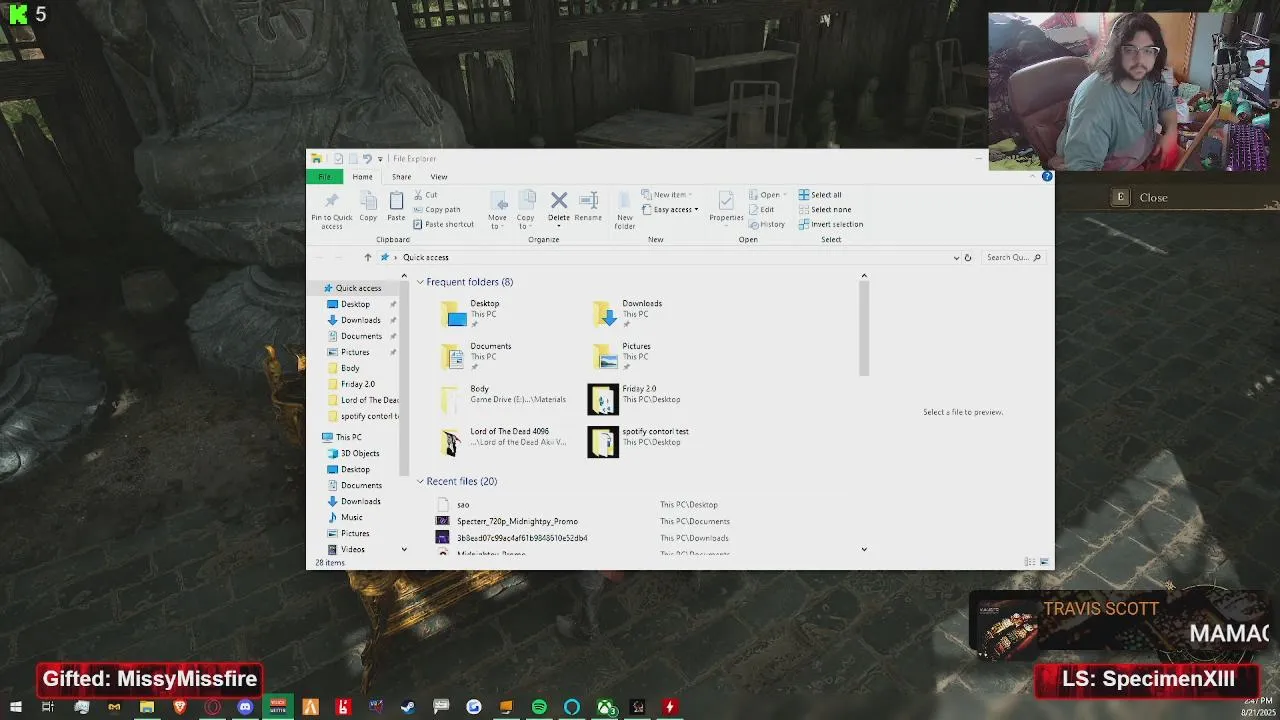The width and height of the screenshot is (1280, 720).
Task: Open the New item dropdown
Action: point(667,195)
